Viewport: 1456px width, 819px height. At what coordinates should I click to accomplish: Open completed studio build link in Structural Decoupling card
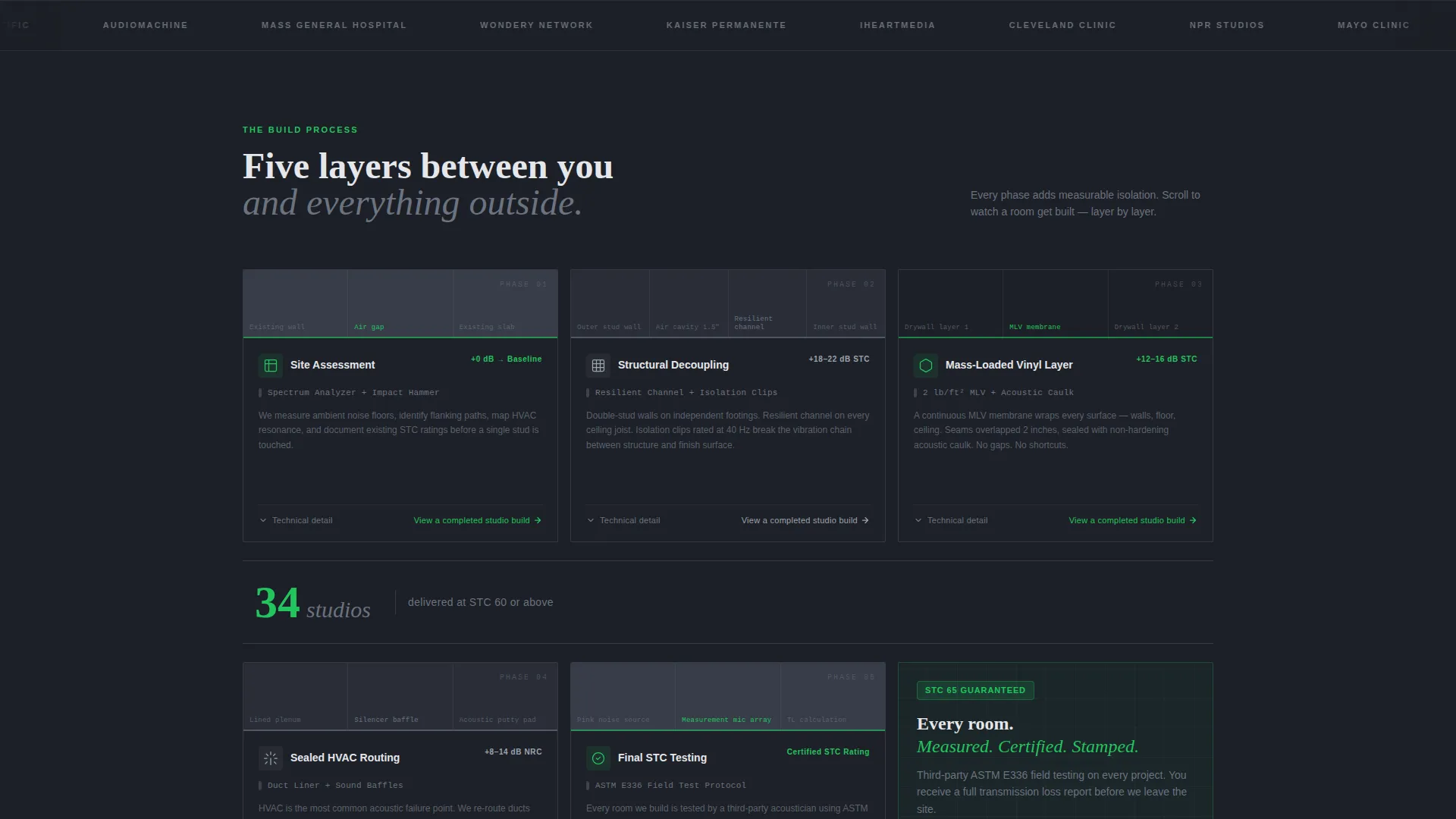(805, 520)
